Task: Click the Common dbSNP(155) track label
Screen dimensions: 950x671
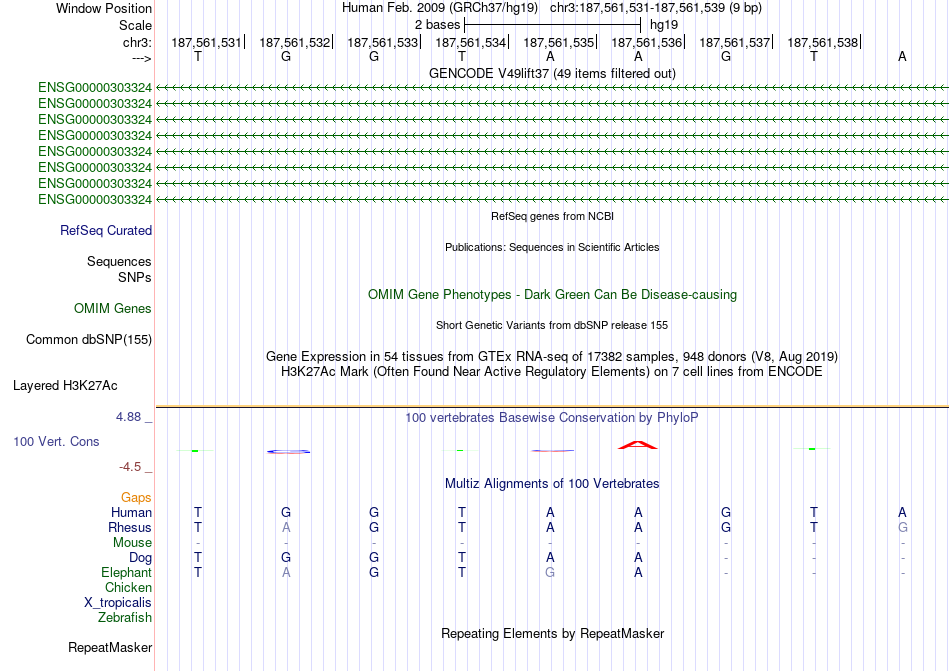Action: (89, 340)
